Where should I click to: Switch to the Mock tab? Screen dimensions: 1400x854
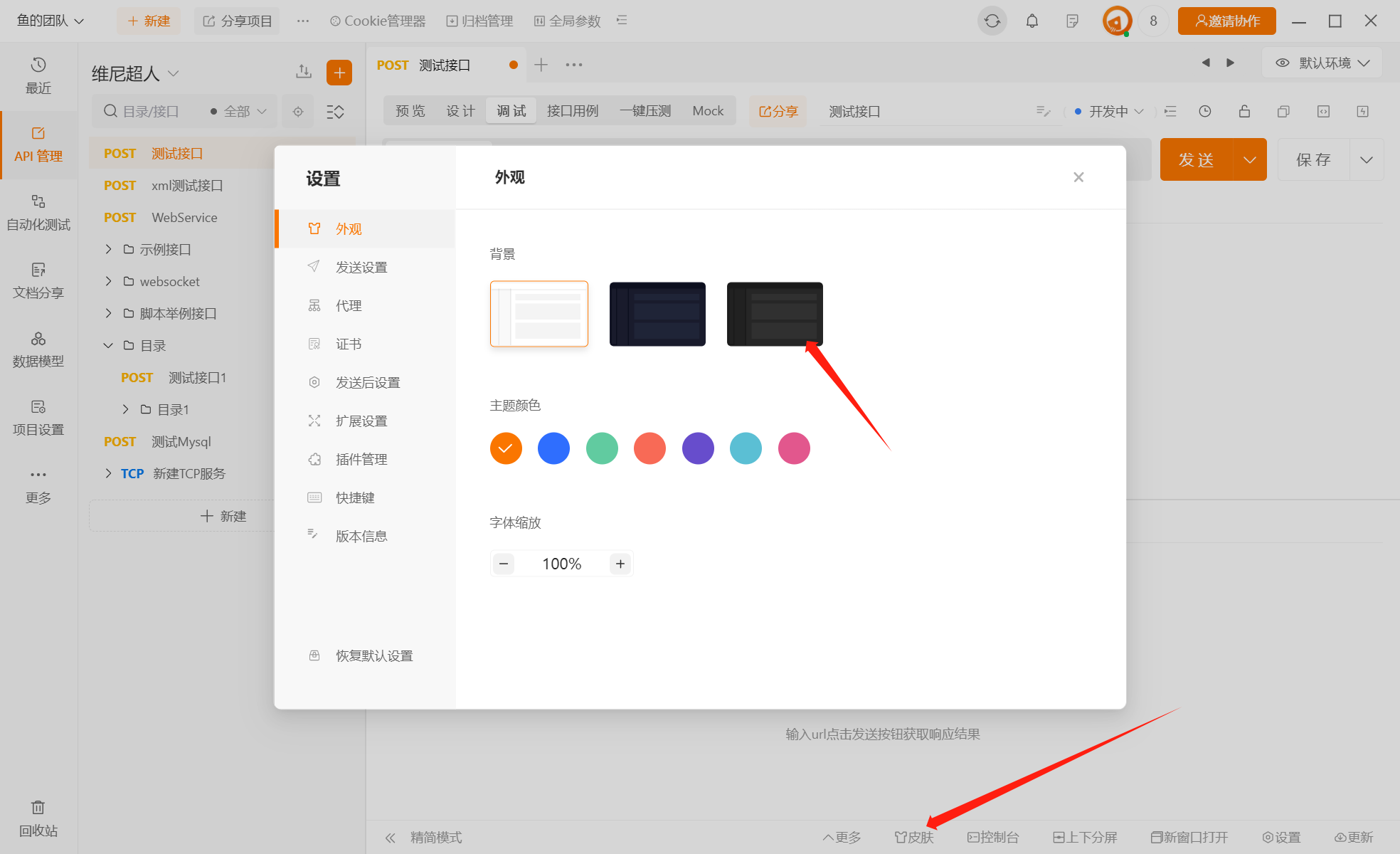(x=708, y=111)
